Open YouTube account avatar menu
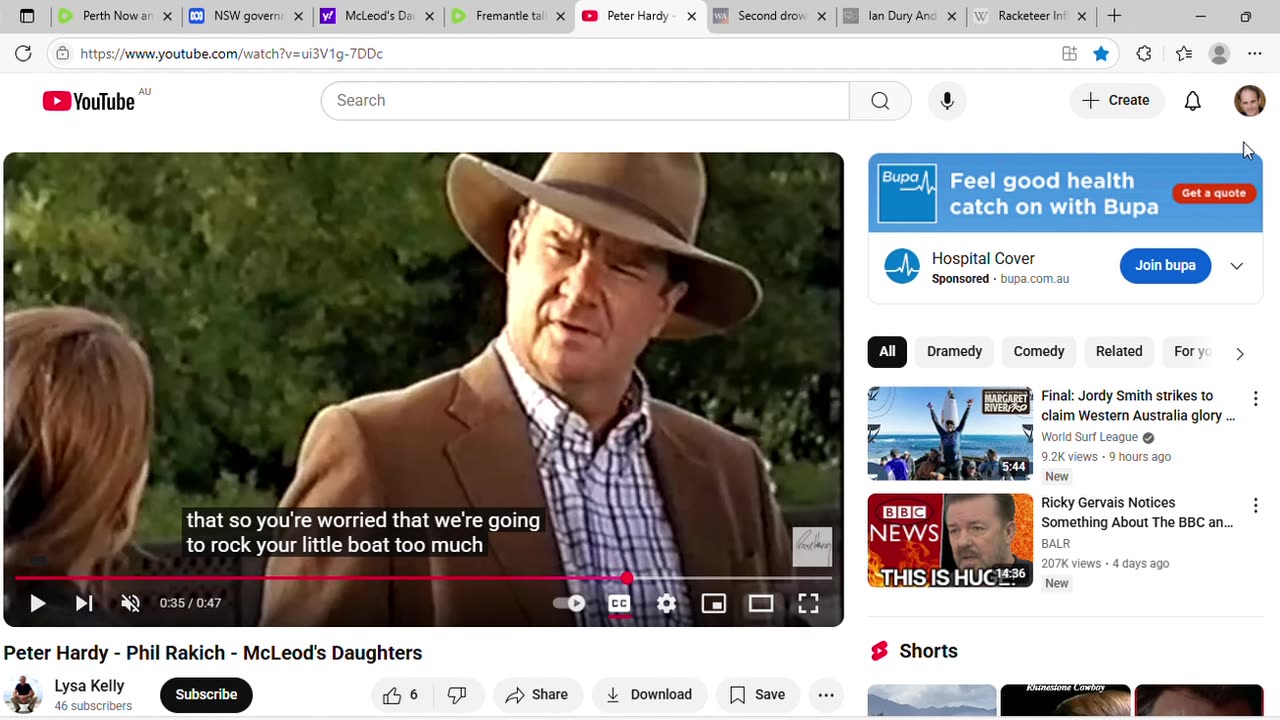Screen dimensions: 1280x720 tap(1250, 100)
